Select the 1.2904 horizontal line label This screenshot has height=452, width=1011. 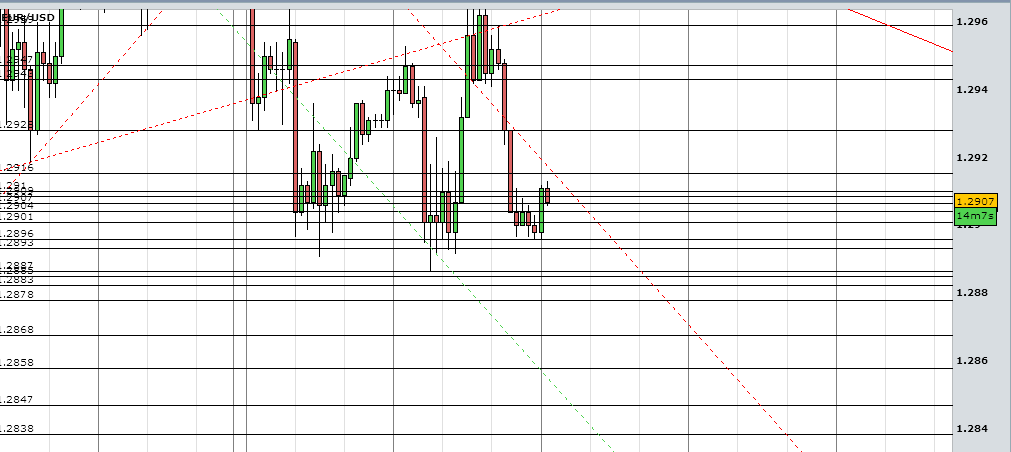(x=17, y=206)
